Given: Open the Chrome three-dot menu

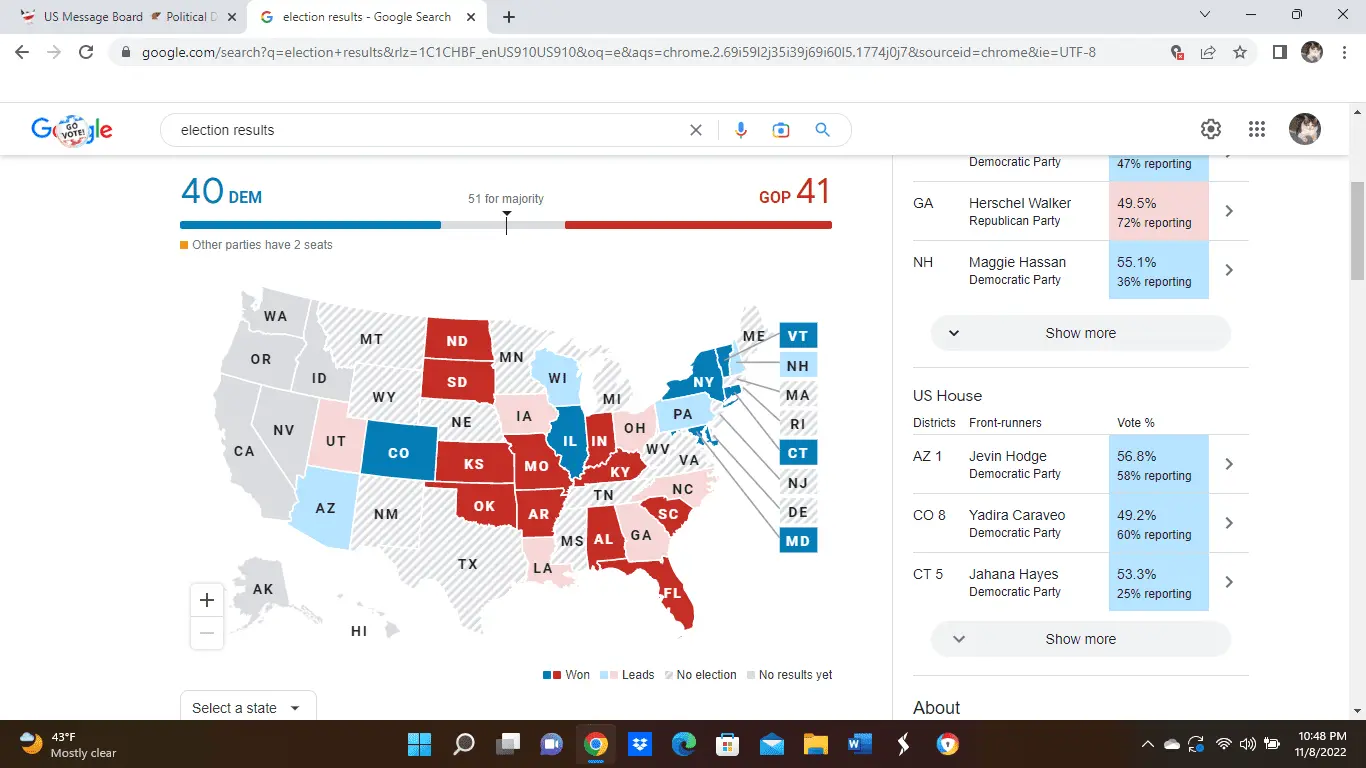Looking at the screenshot, I should click(x=1344, y=52).
